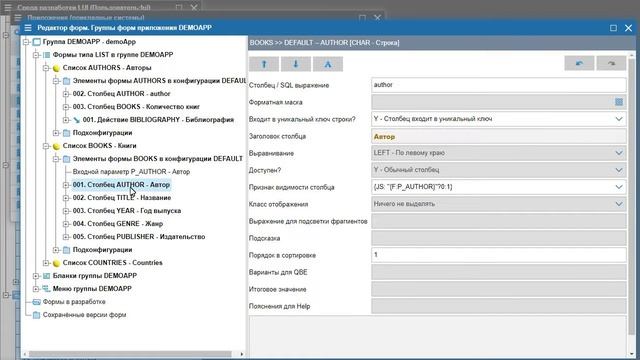Select 003. Столбец YEAR - Год выпуска
The width and height of the screenshot is (640, 360).
(127, 211)
